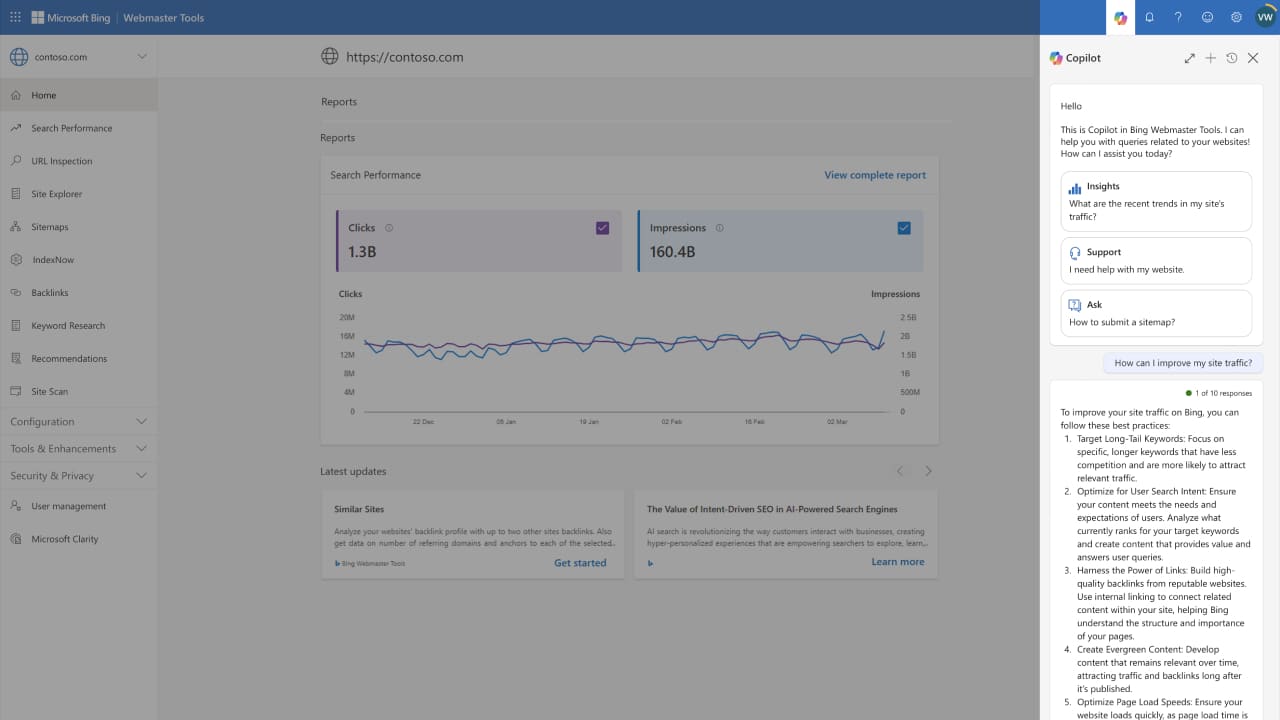Viewport: 1280px width, 720px height.
Task: Open the settings gear in header
Action: 1236,17
